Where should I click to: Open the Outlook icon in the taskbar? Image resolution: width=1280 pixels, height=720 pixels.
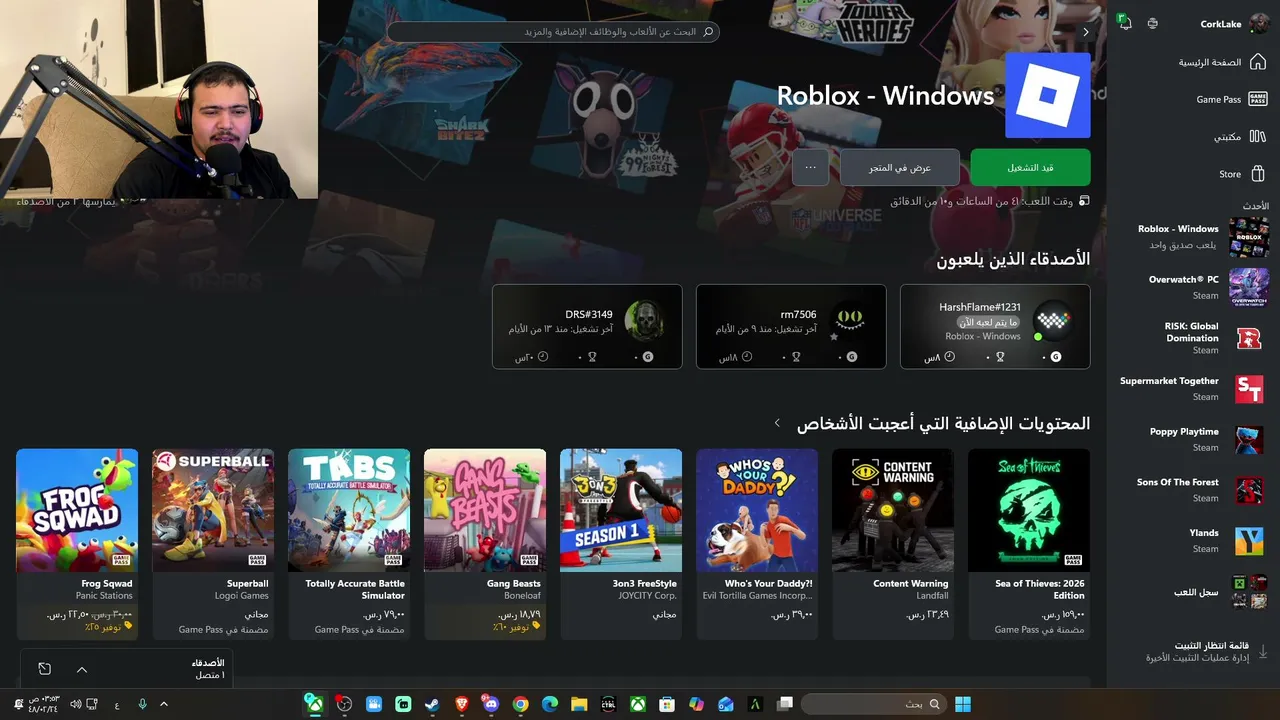pyautogui.click(x=726, y=704)
